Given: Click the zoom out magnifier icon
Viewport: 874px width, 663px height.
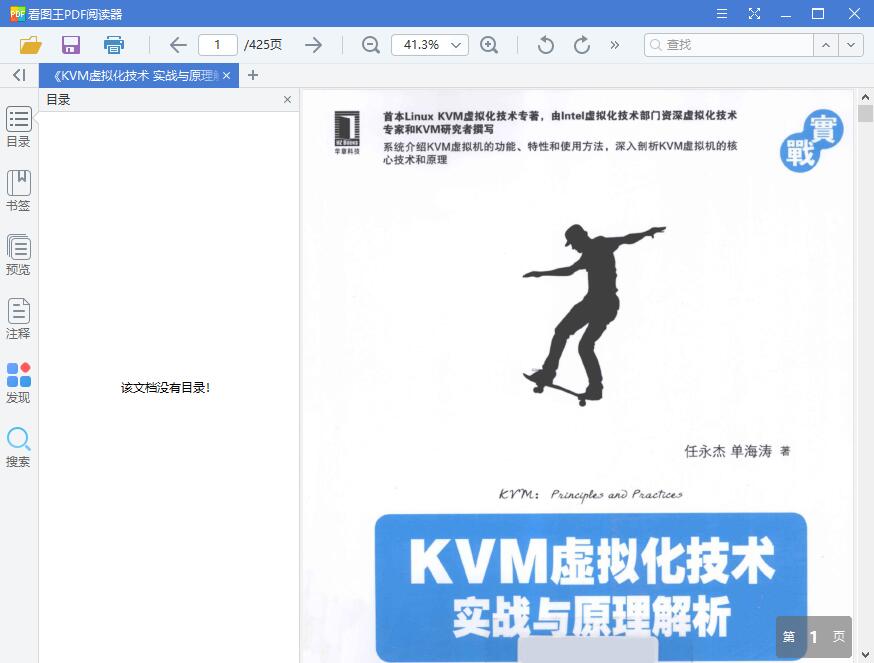Looking at the screenshot, I should click(371, 45).
